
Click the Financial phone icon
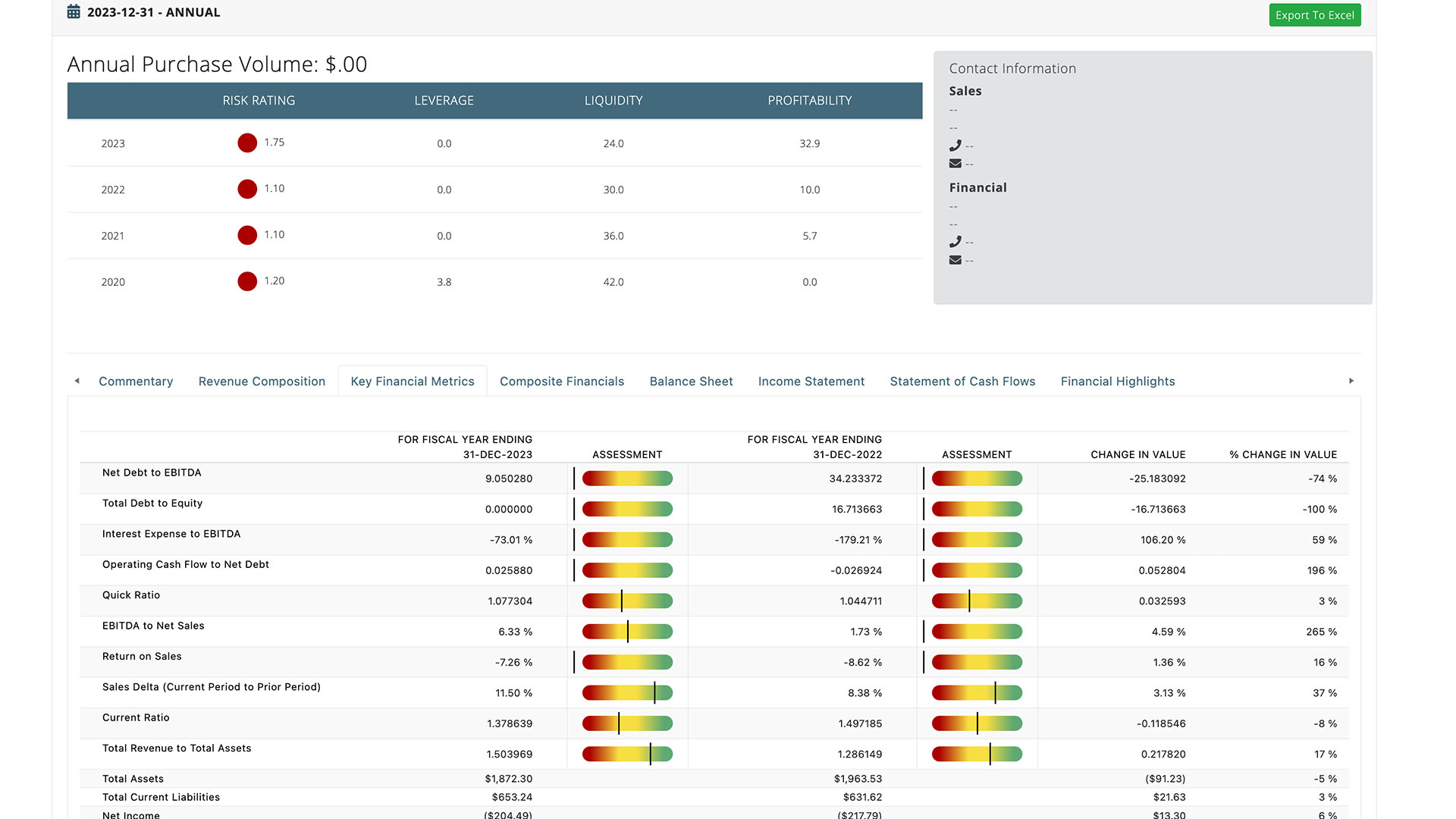coord(955,242)
